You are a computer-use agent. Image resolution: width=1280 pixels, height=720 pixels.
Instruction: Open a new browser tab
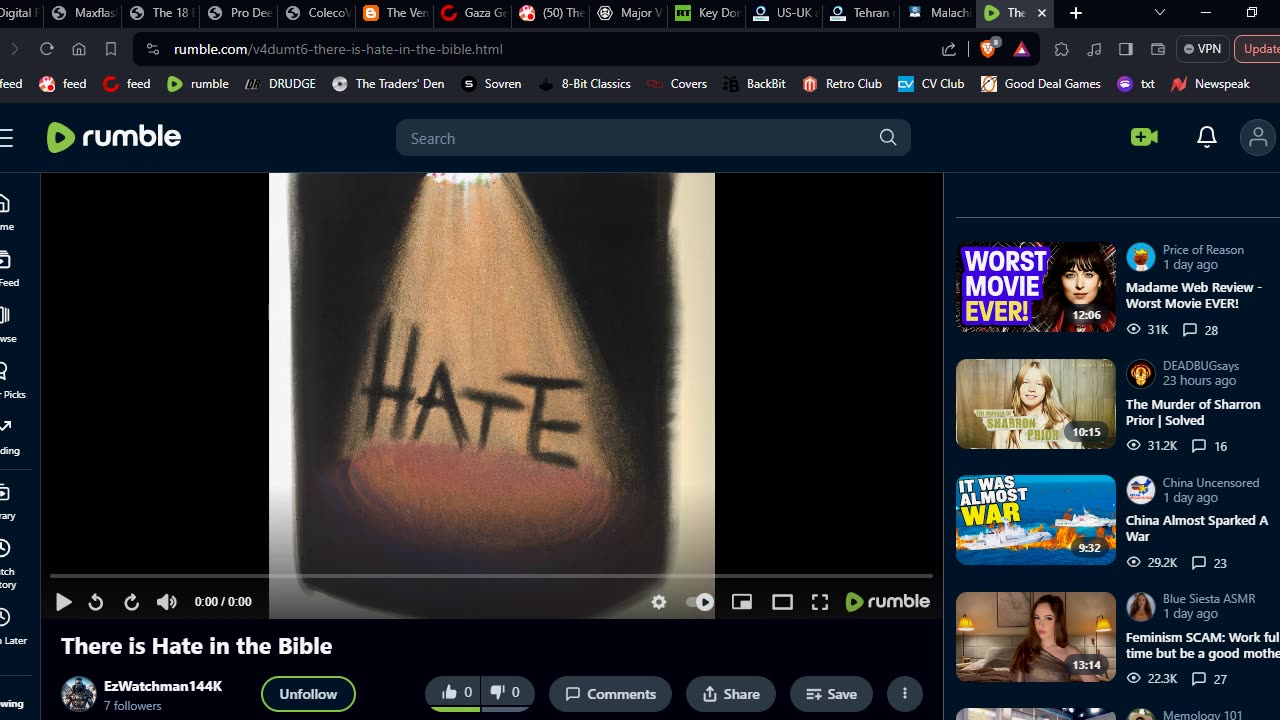[1076, 13]
